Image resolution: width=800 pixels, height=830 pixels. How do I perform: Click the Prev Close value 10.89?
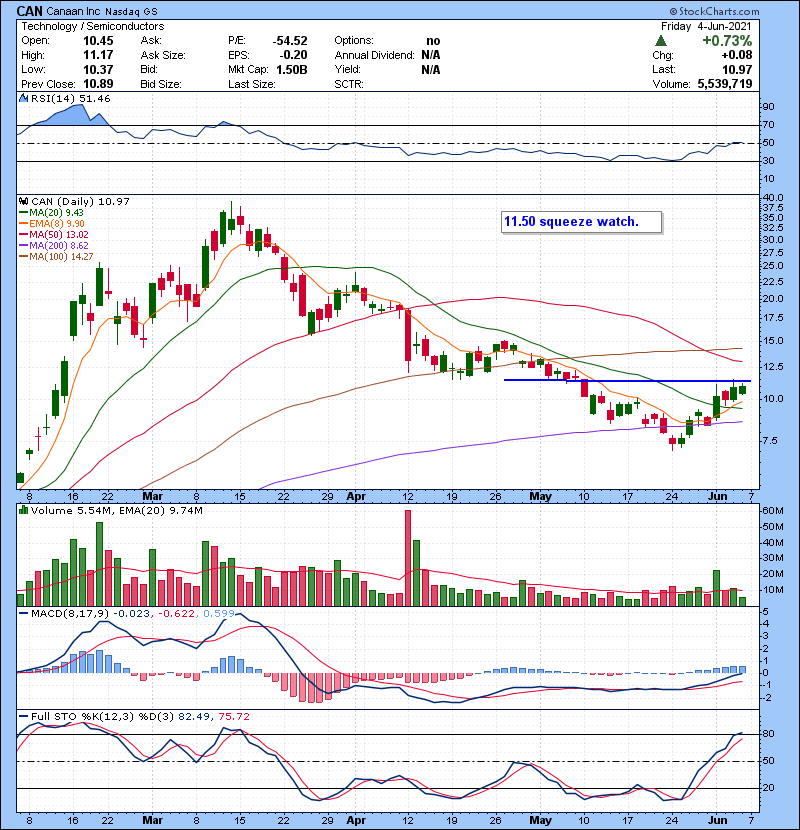98,84
